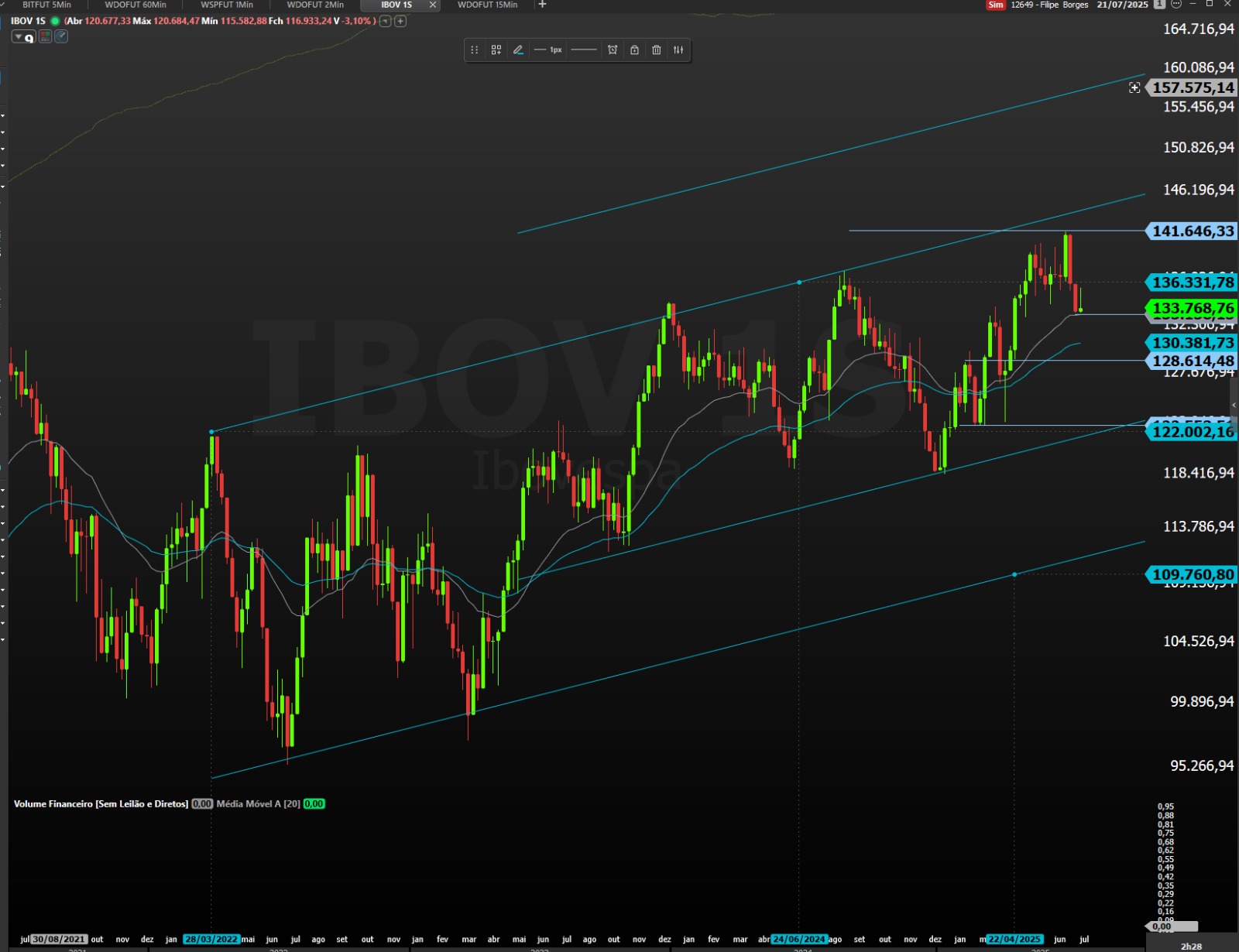The image size is (1239, 952).
Task: Open the blue gauge indicator icon
Action: [x=61, y=36]
